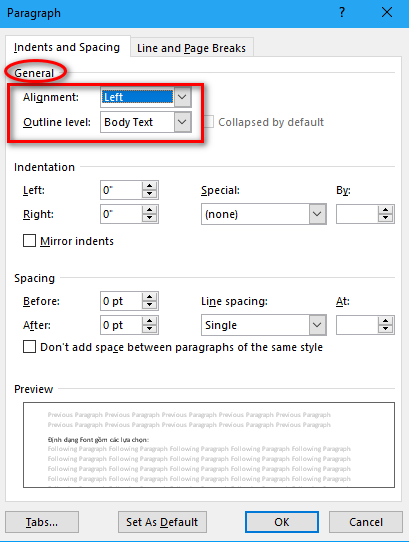Viewport: 409px width, 542px height.
Task: Expand the Outline level dropdown
Action: [x=182, y=122]
